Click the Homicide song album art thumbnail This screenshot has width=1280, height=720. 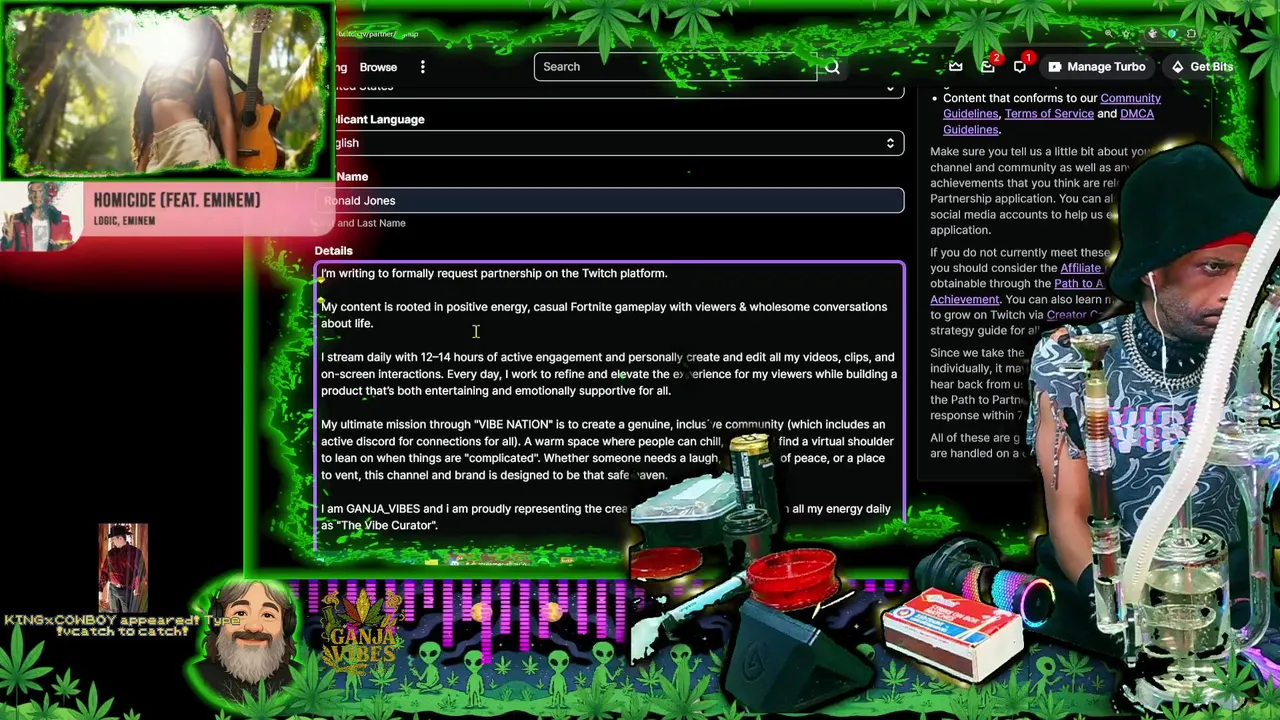click(41, 216)
